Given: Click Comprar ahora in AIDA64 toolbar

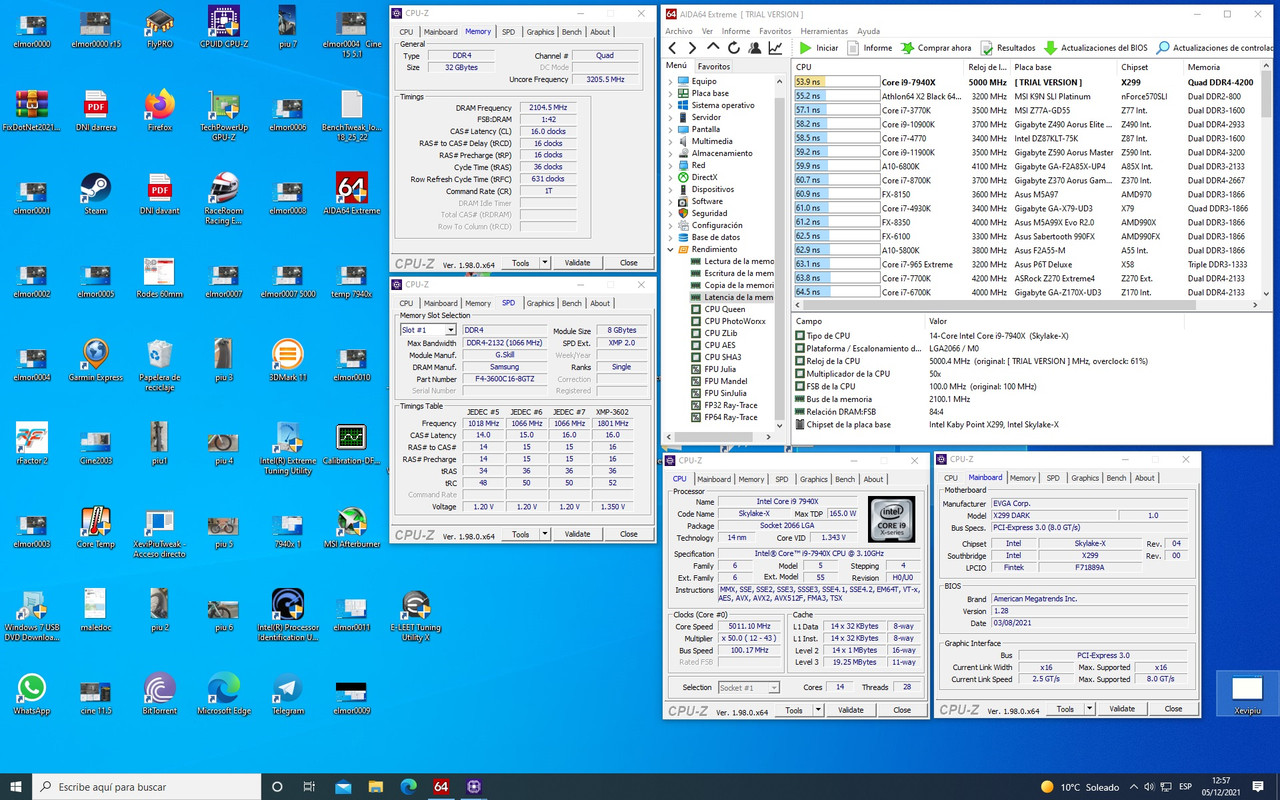Looking at the screenshot, I should click(936, 48).
